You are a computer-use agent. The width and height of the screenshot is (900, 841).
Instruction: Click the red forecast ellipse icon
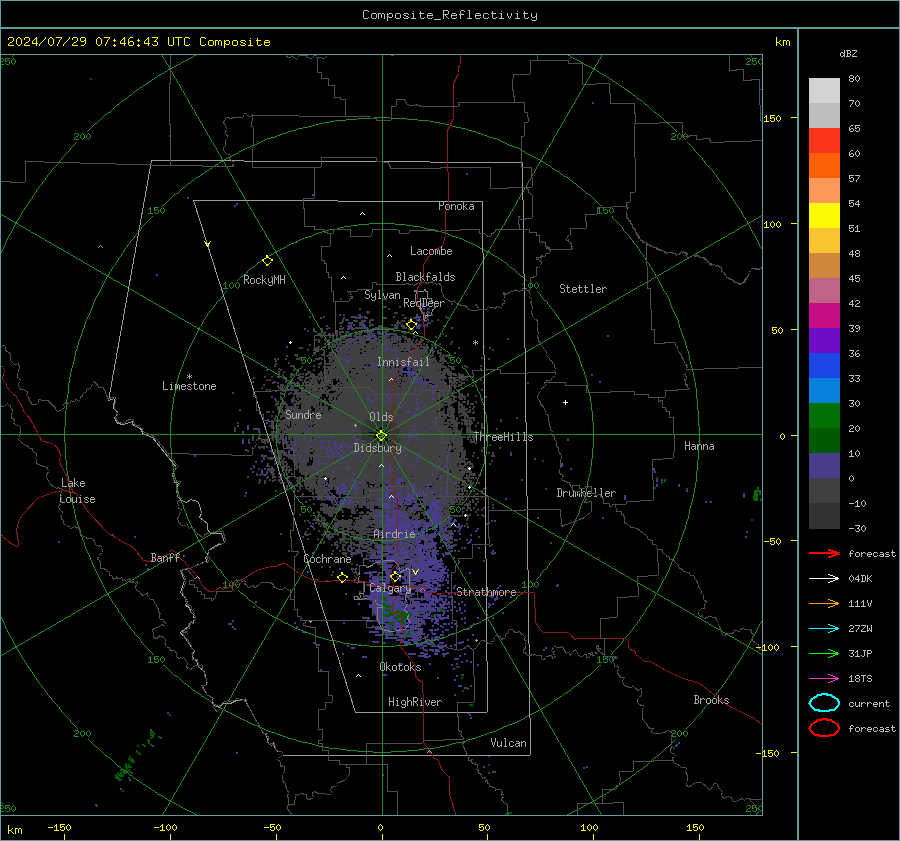(824, 728)
